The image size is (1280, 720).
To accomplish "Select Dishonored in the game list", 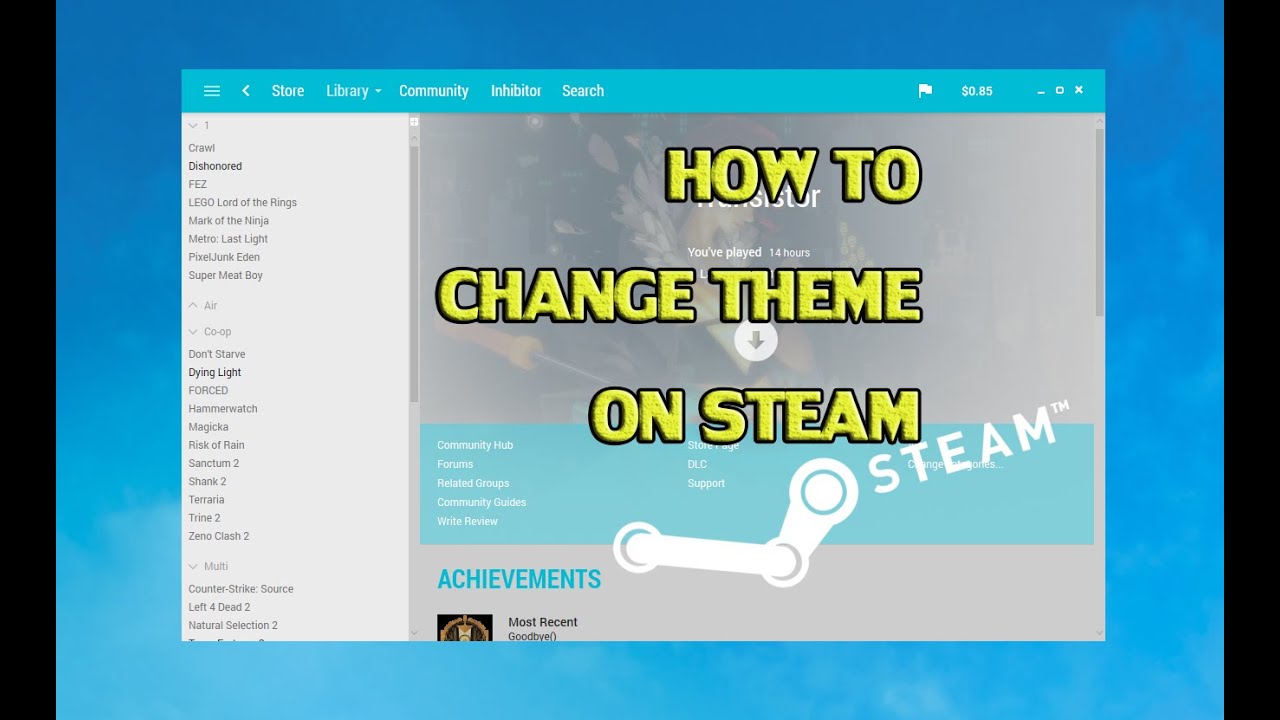I will tap(215, 166).
